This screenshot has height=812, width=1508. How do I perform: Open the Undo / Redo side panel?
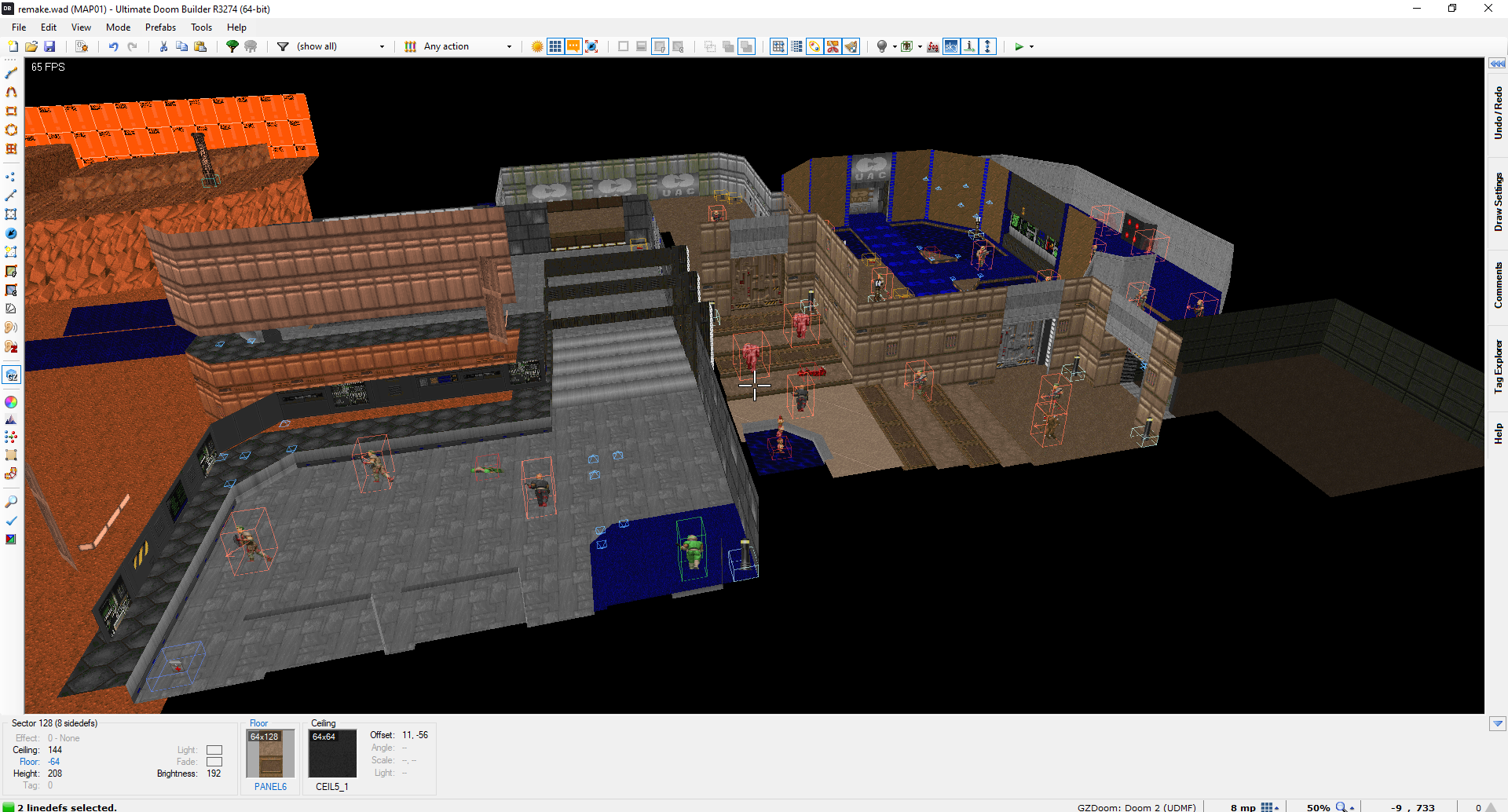[x=1498, y=113]
